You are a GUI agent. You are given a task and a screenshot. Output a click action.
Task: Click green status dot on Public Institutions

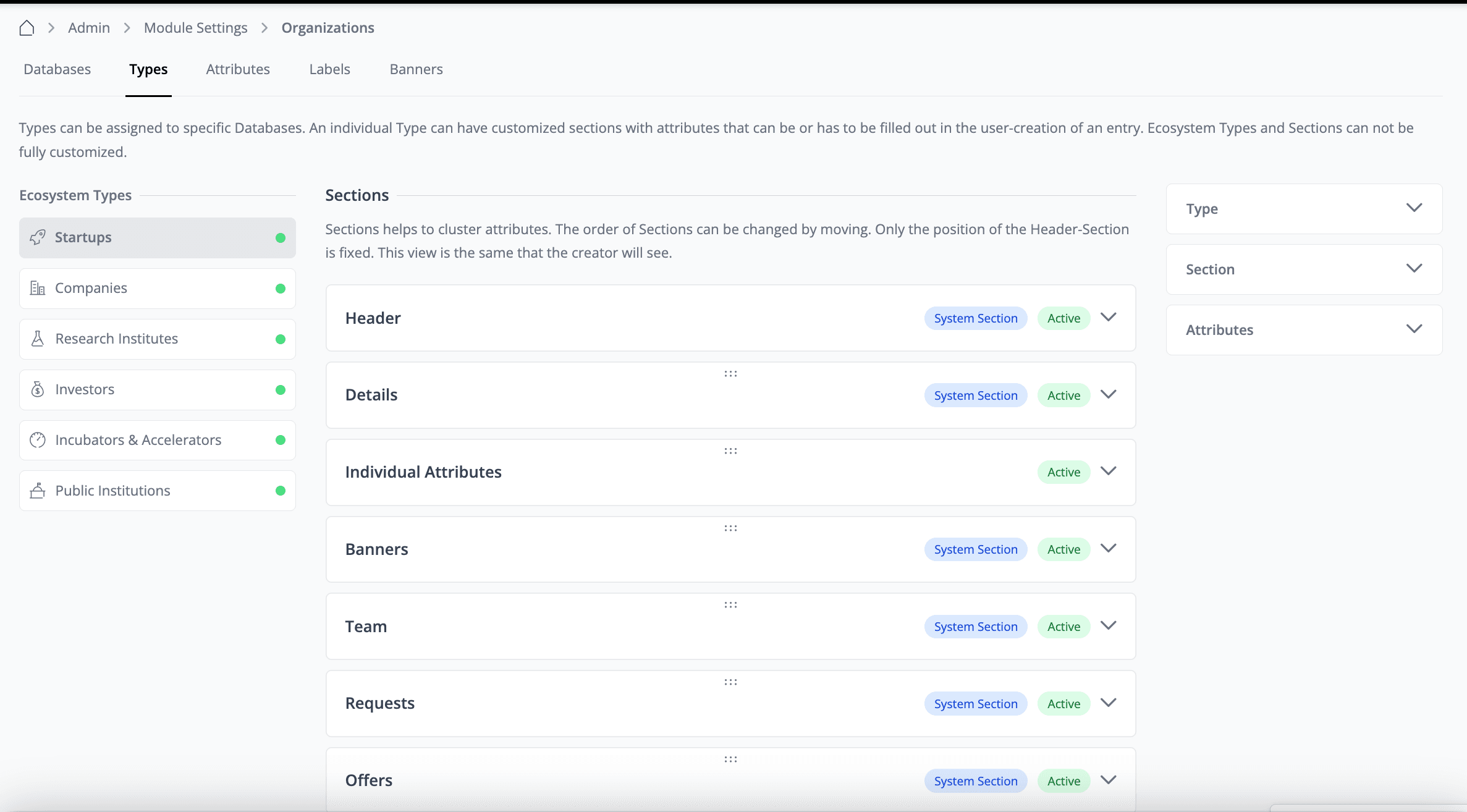coord(281,491)
